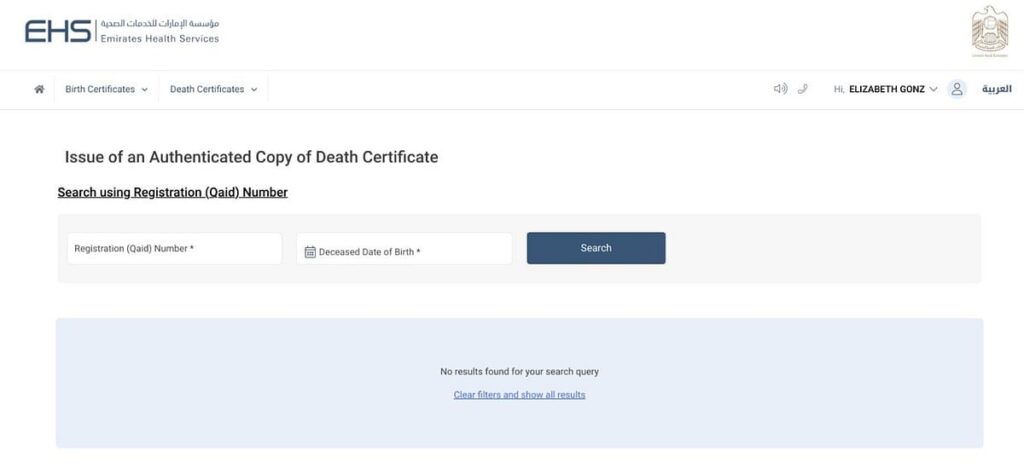Click the 'No results found' message text
Viewport: 1024px width, 474px height.
[x=519, y=372]
